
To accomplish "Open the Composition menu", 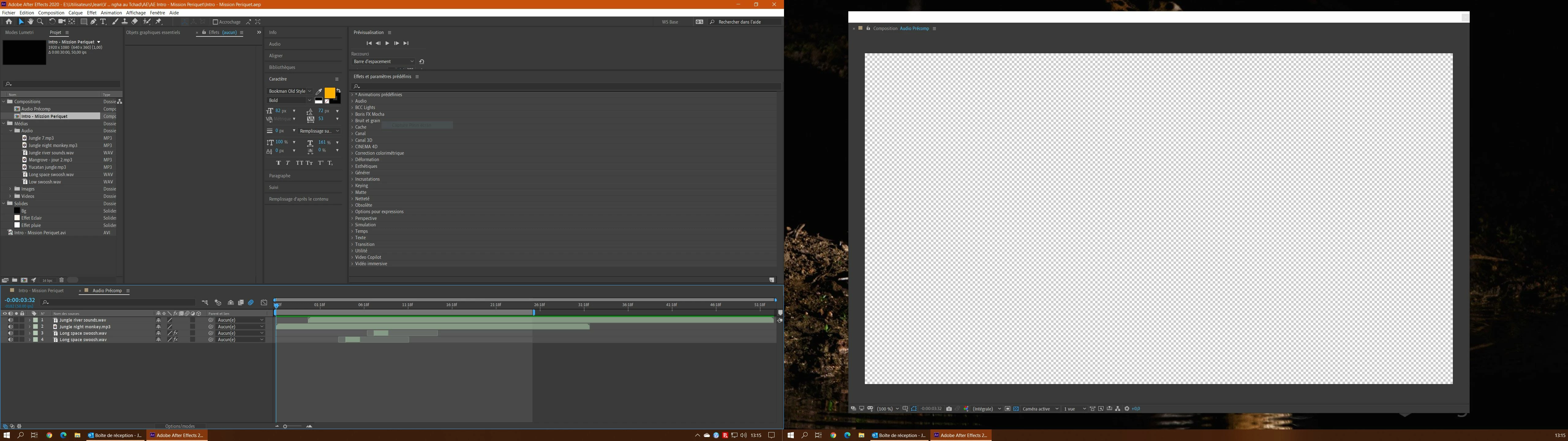I will 51,13.
